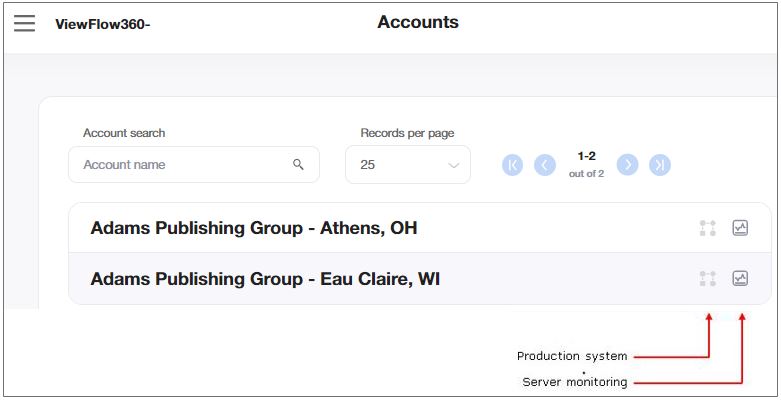Click the 1-2 out of 2 indicator

(586, 164)
